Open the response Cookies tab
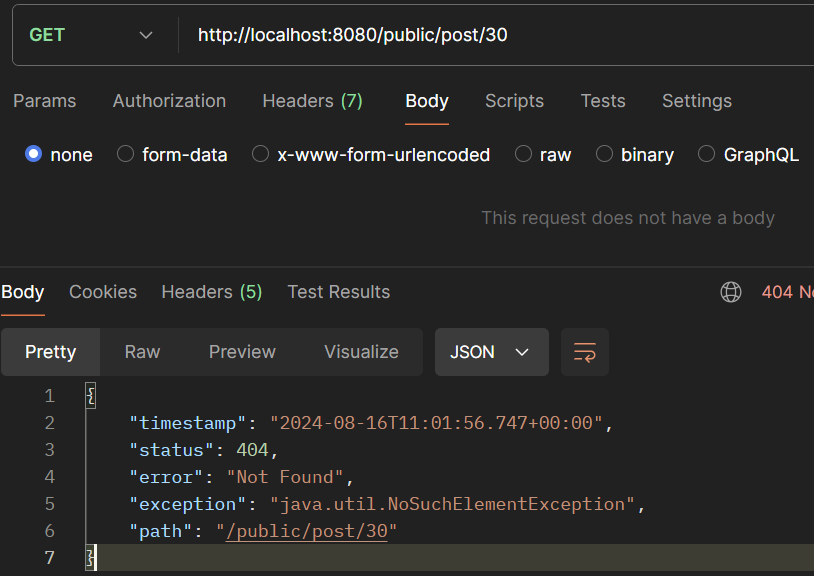Image resolution: width=814 pixels, height=576 pixels. click(103, 292)
